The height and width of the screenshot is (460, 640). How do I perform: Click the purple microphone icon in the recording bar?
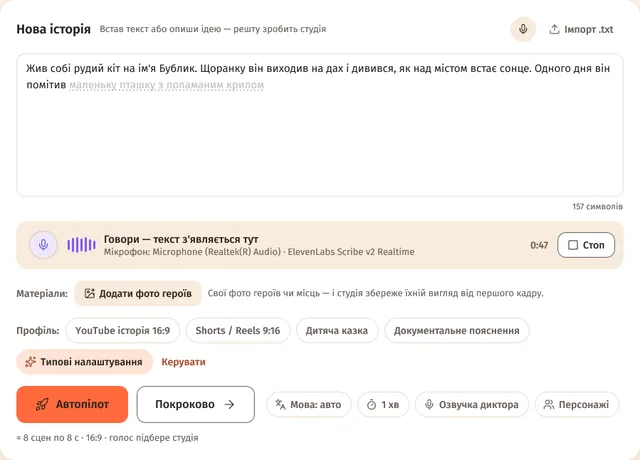43,245
